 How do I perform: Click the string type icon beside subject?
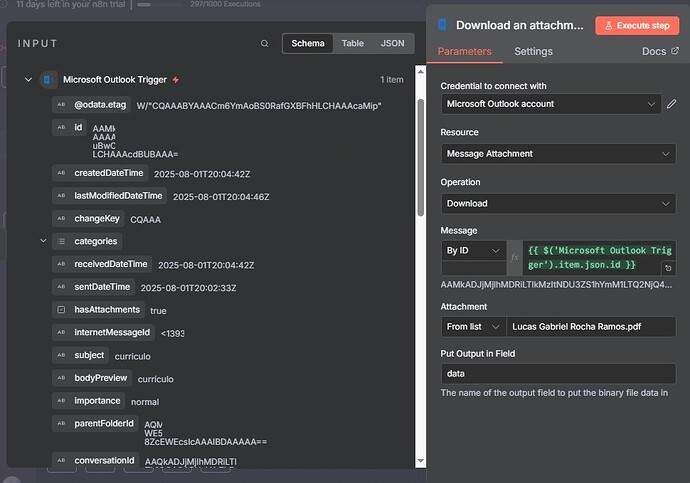click(x=61, y=355)
